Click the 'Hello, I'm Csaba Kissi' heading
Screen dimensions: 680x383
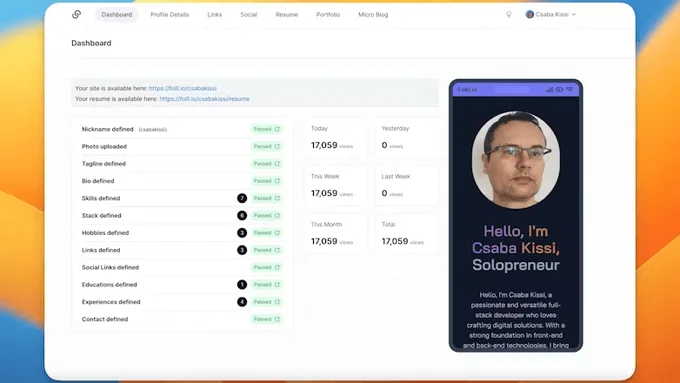pyautogui.click(x=516, y=239)
